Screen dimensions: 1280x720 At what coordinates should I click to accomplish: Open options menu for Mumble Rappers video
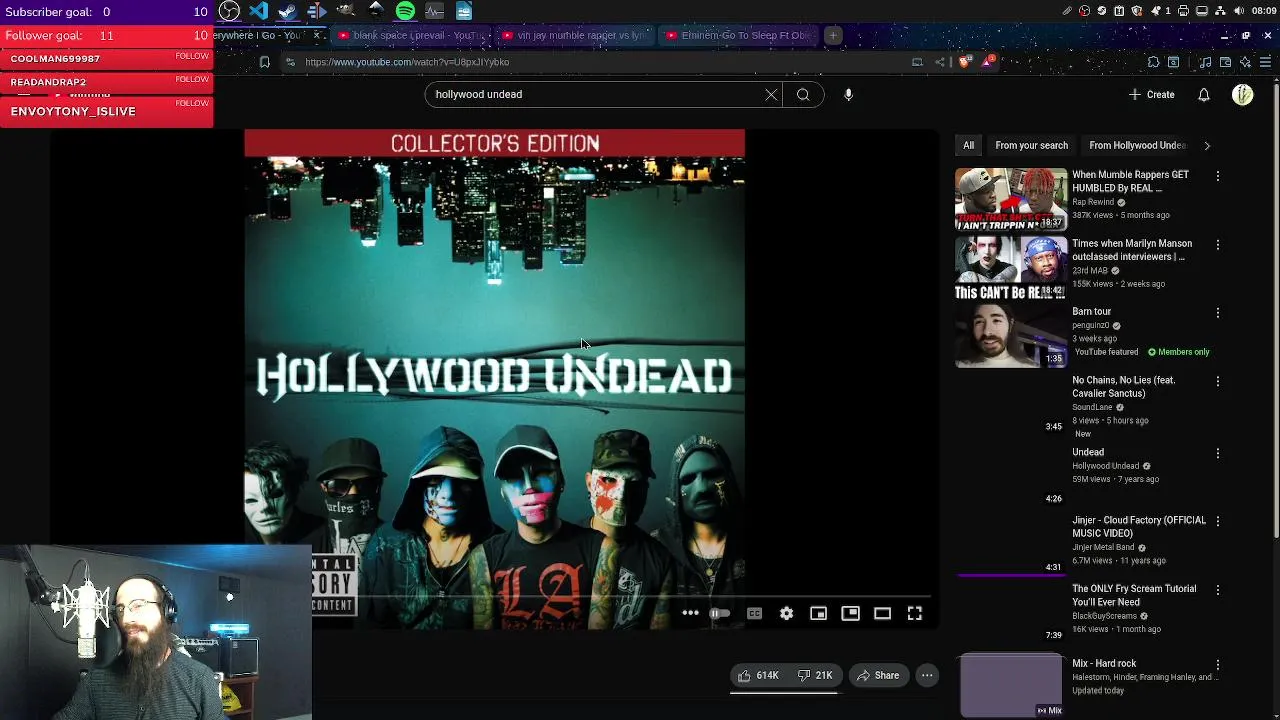coord(1217,176)
